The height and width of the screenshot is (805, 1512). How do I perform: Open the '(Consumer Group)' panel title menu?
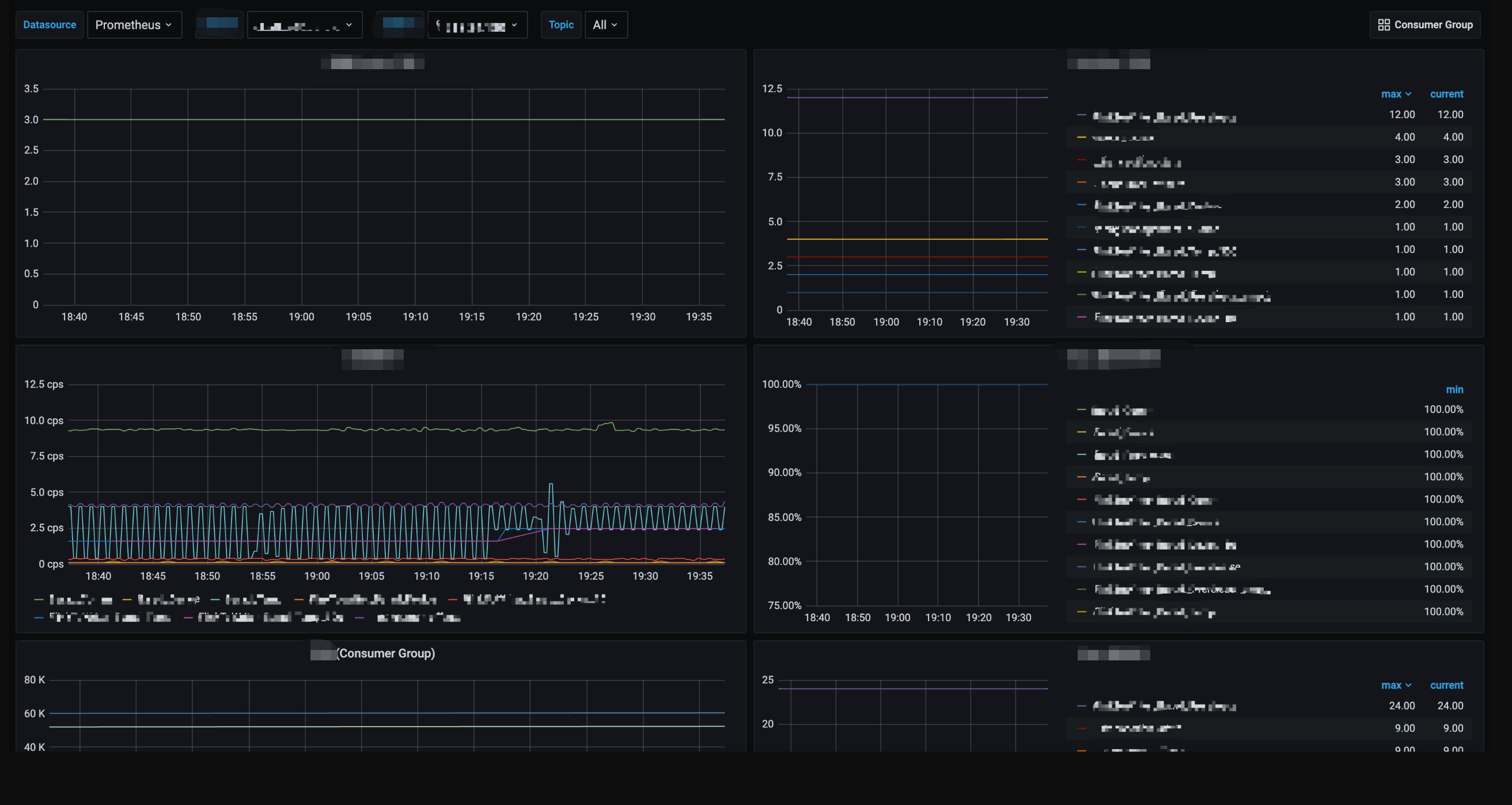[385, 653]
